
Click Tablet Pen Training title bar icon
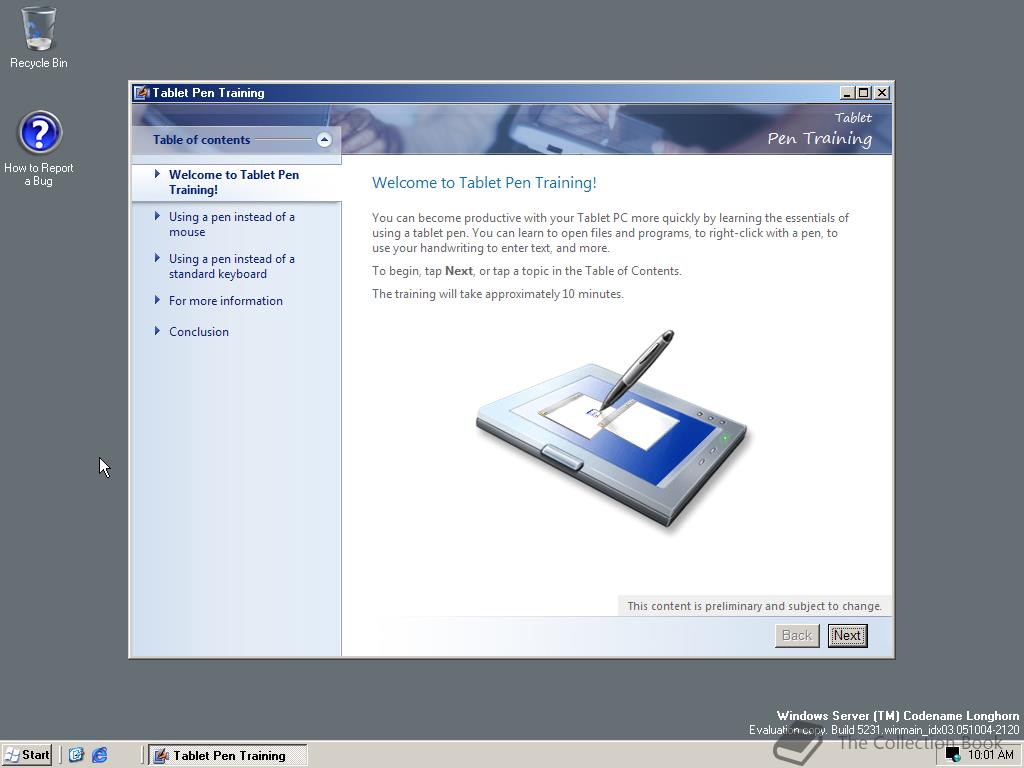coord(142,93)
